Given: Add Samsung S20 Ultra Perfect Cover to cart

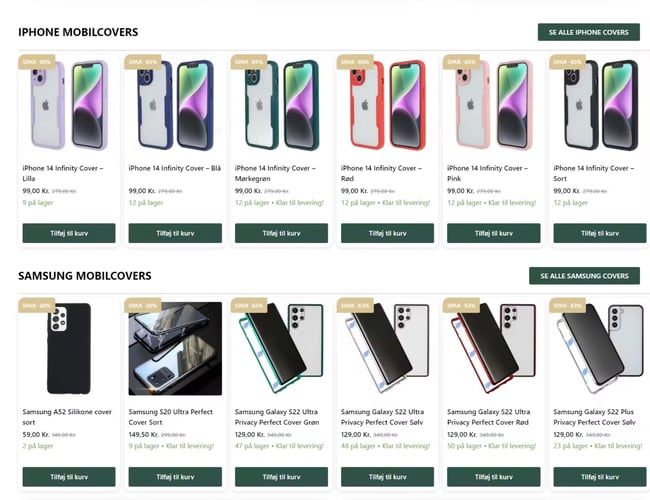Looking at the screenshot, I should [x=175, y=477].
